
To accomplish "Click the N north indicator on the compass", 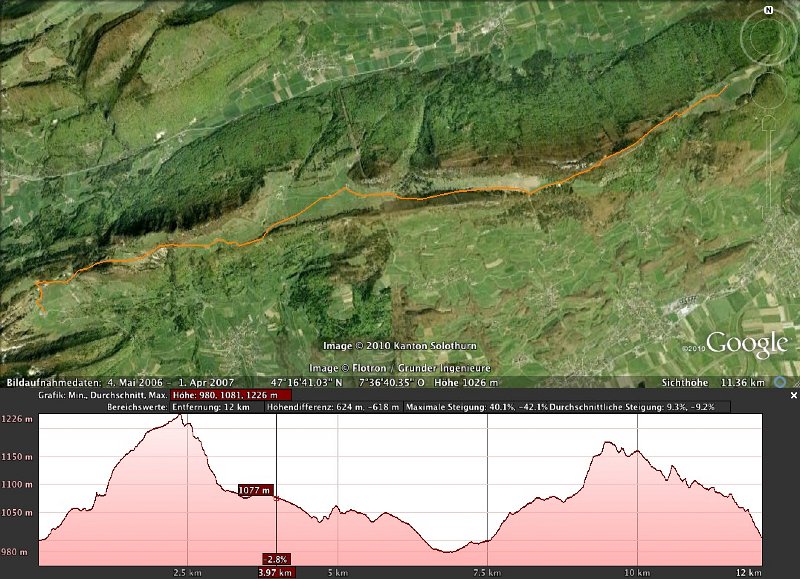I will (x=769, y=9).
